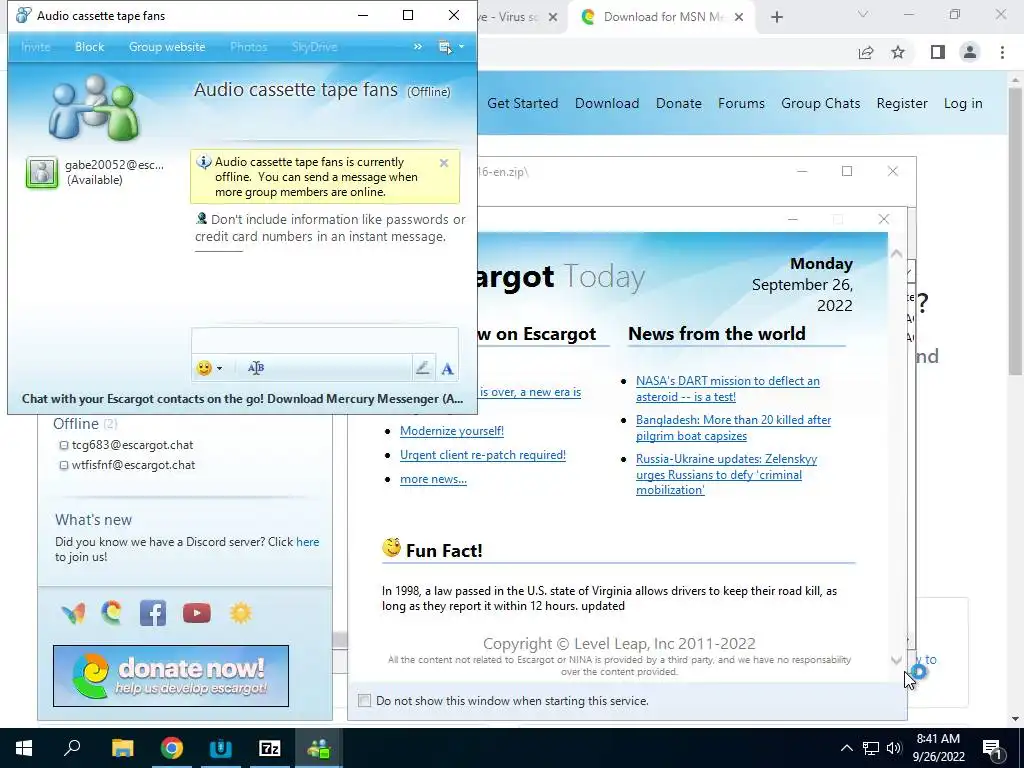Click the group display picture
The image size is (1024, 768).
coord(93,108)
